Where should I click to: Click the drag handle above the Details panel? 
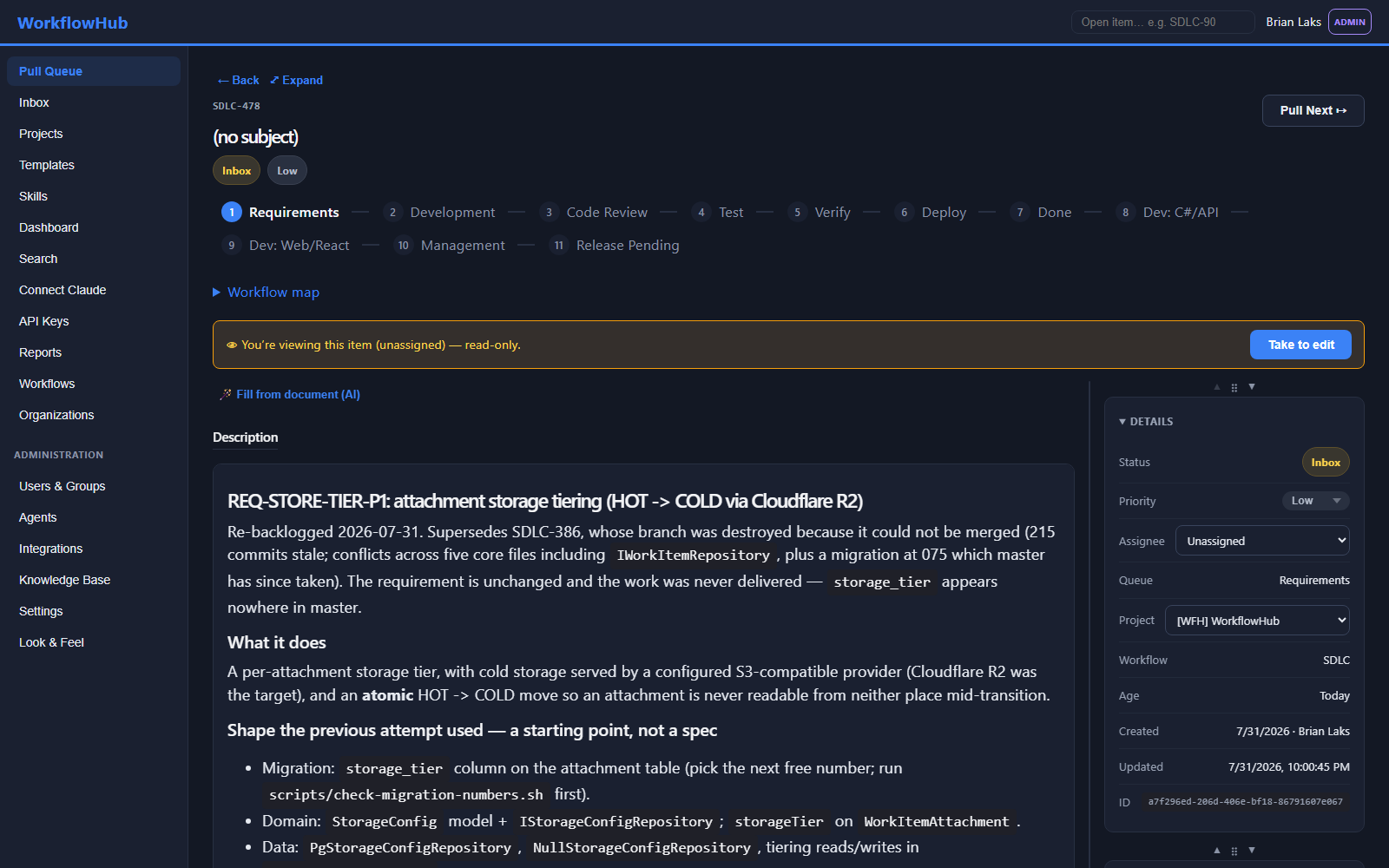point(1234,388)
